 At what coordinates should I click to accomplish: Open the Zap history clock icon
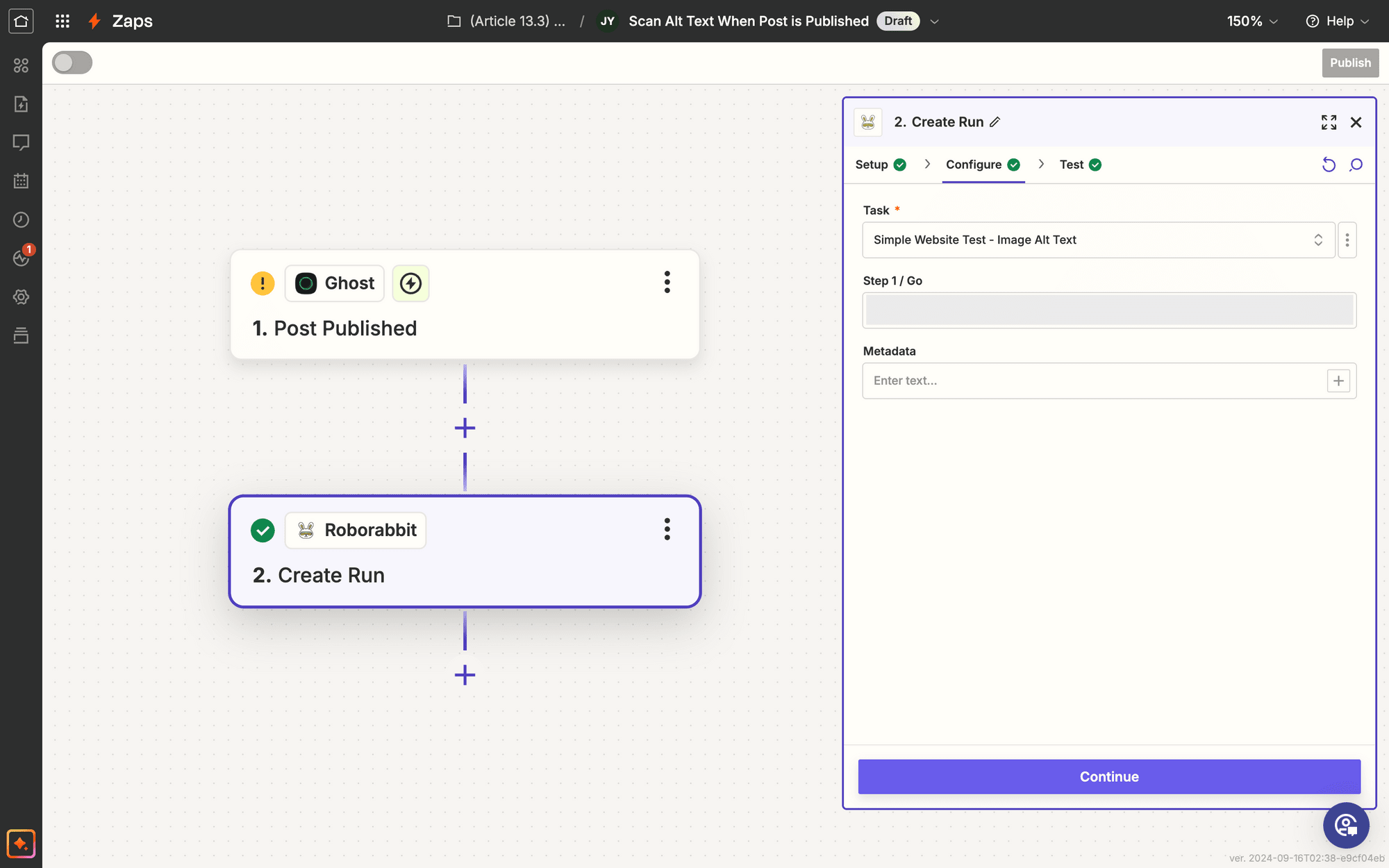(21, 219)
